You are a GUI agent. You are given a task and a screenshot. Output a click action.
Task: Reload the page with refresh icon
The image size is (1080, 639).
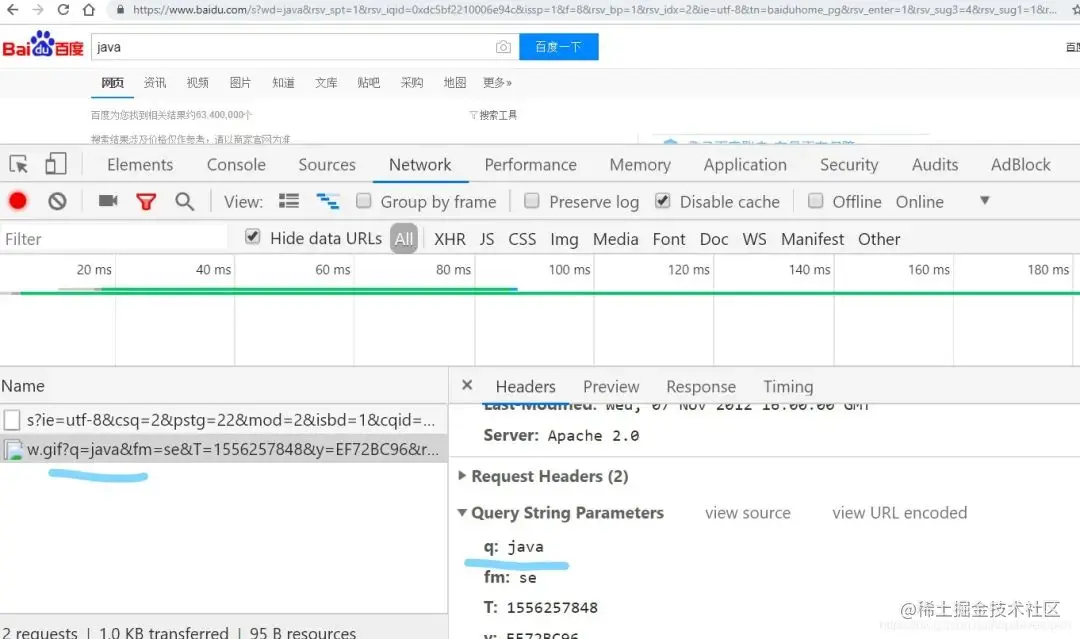click(x=63, y=10)
